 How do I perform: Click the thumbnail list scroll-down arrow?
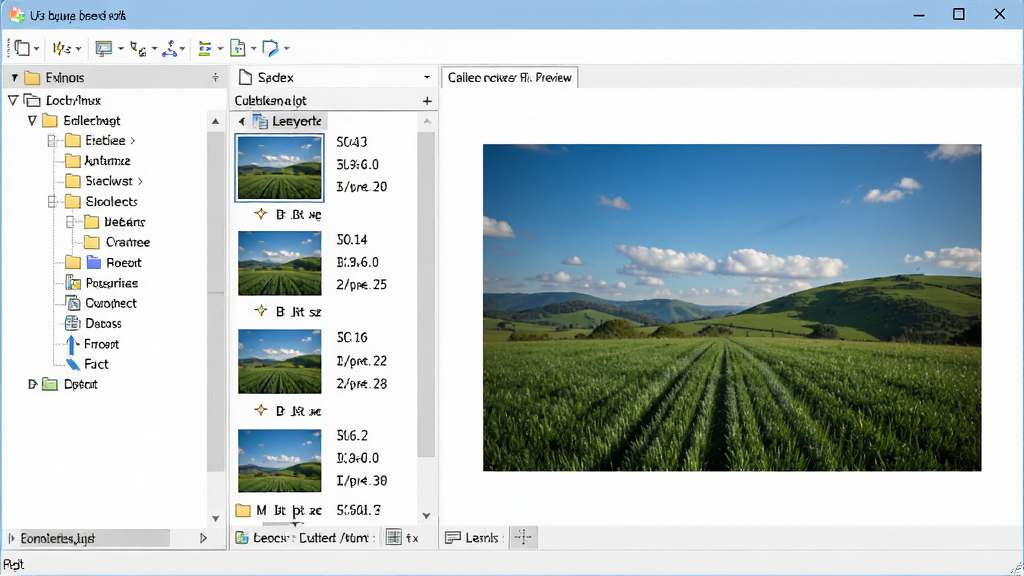[426, 516]
